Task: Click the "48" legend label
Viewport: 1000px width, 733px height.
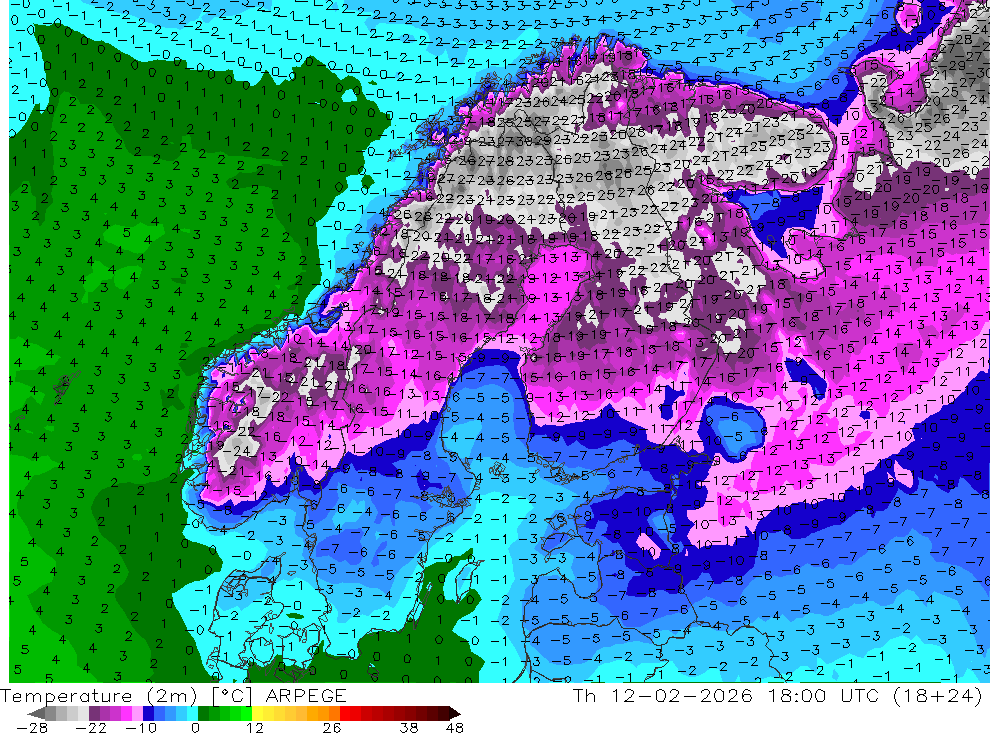Action: (454, 727)
